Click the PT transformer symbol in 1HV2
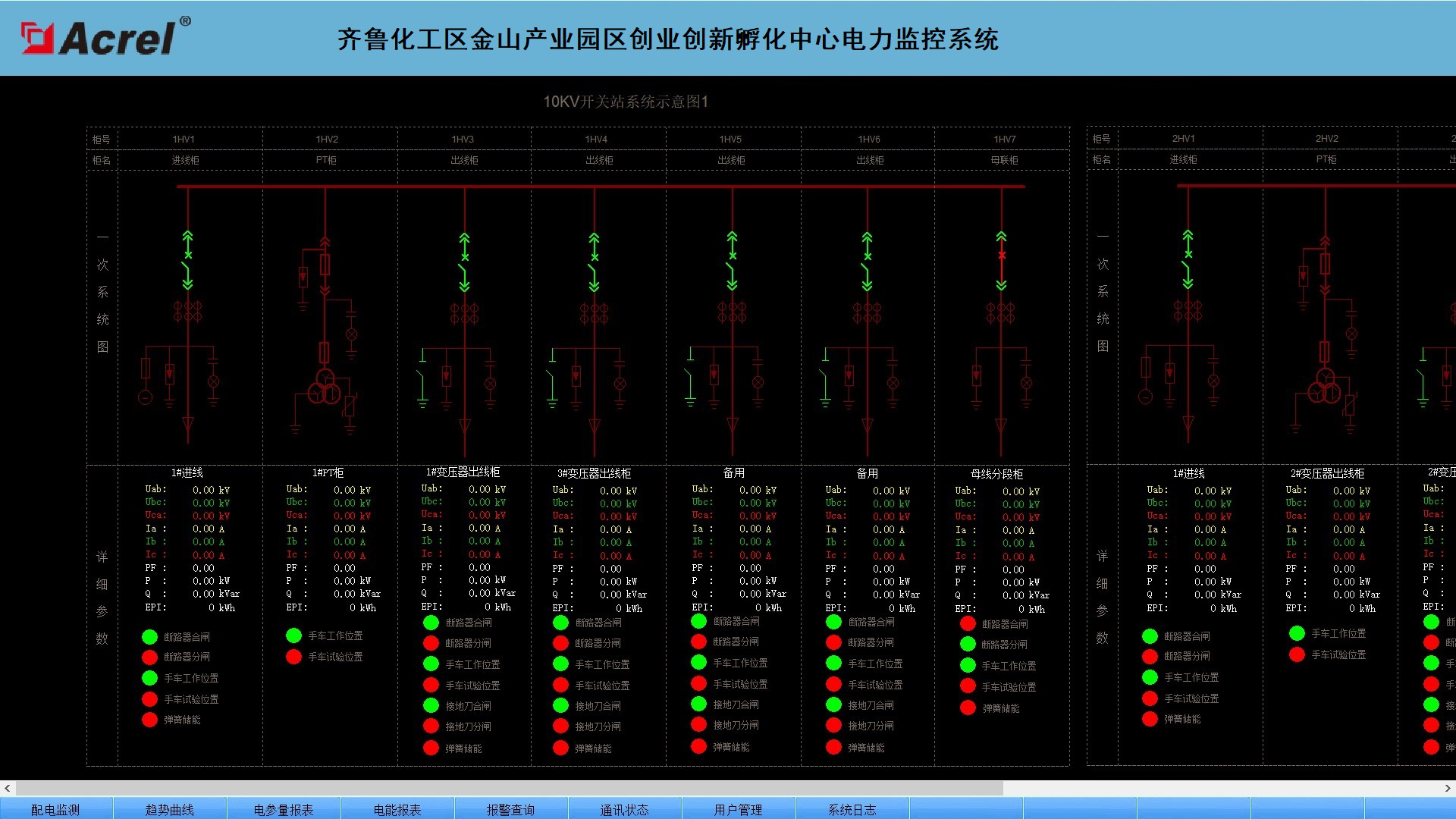The image size is (1456, 819). tap(325, 385)
